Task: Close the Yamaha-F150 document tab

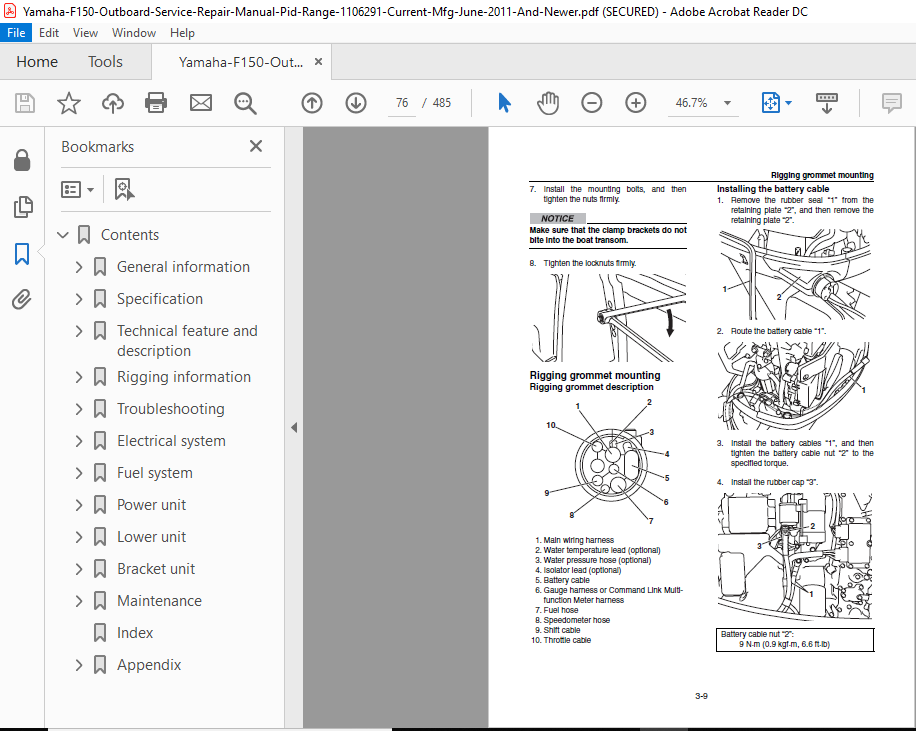Action: (x=318, y=61)
